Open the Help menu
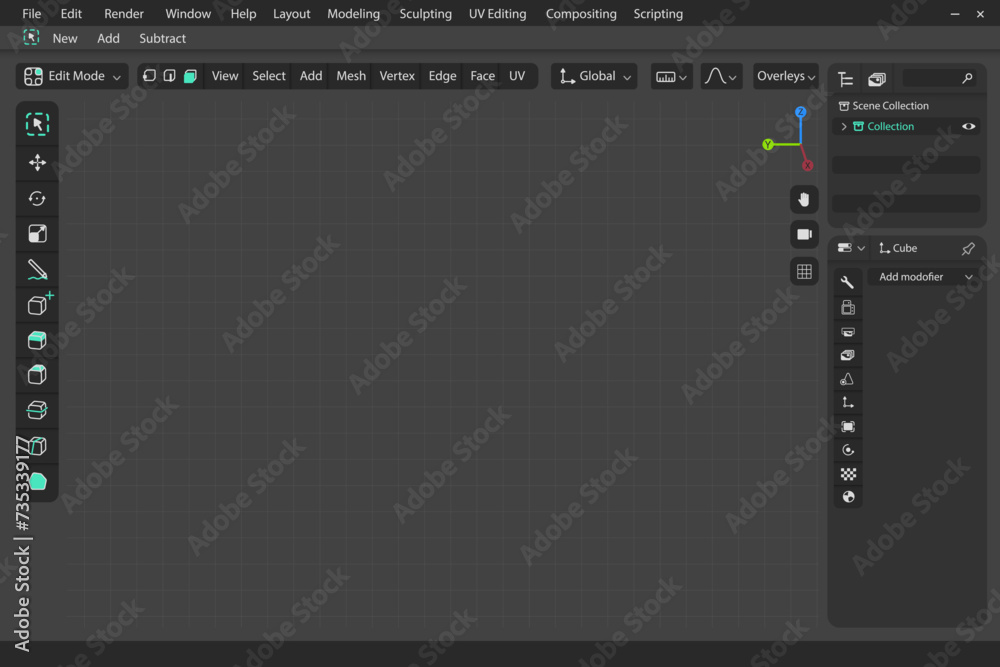Viewport: 1000px width, 667px height. pyautogui.click(x=243, y=13)
